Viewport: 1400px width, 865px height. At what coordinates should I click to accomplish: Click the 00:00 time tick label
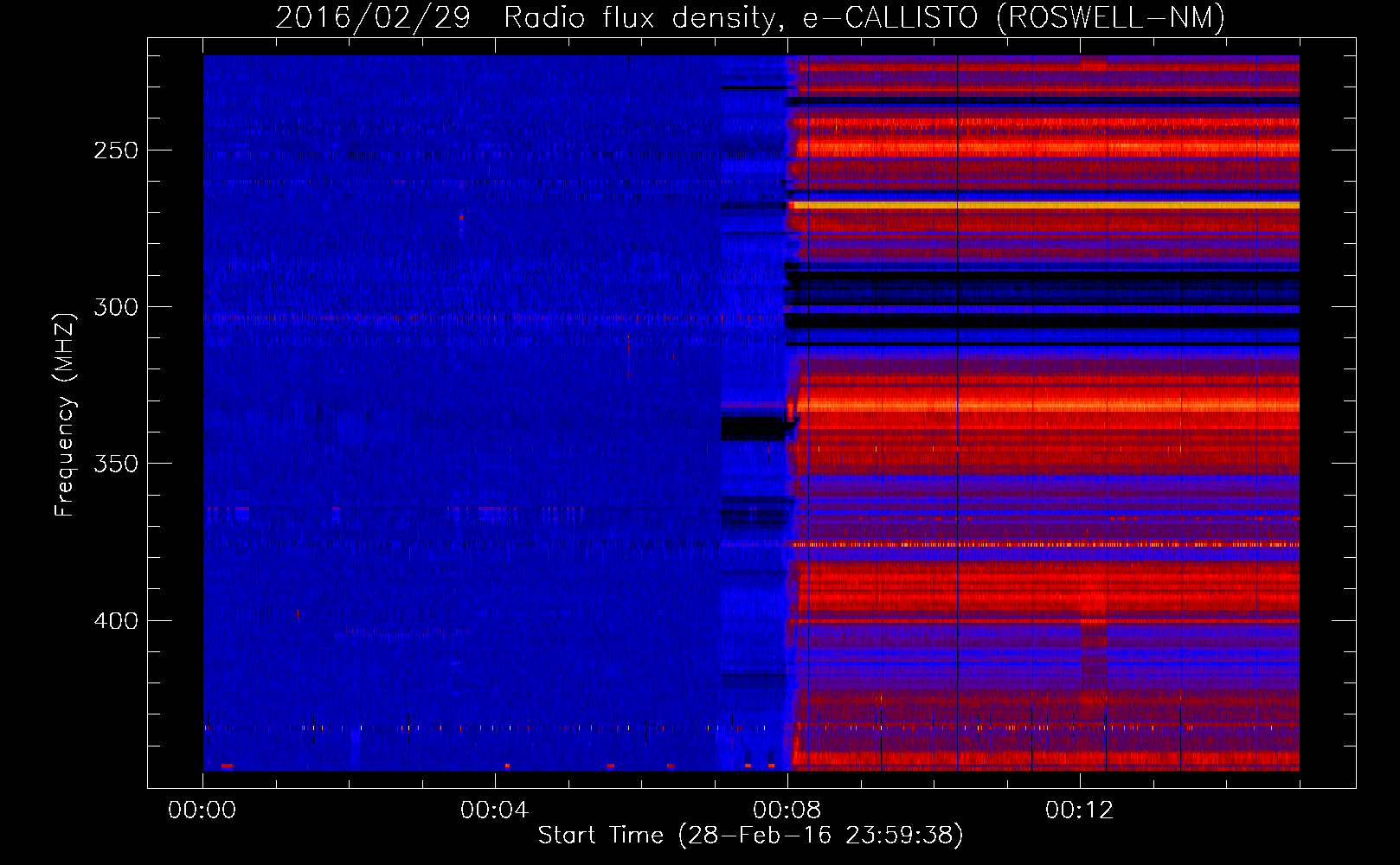(x=202, y=811)
